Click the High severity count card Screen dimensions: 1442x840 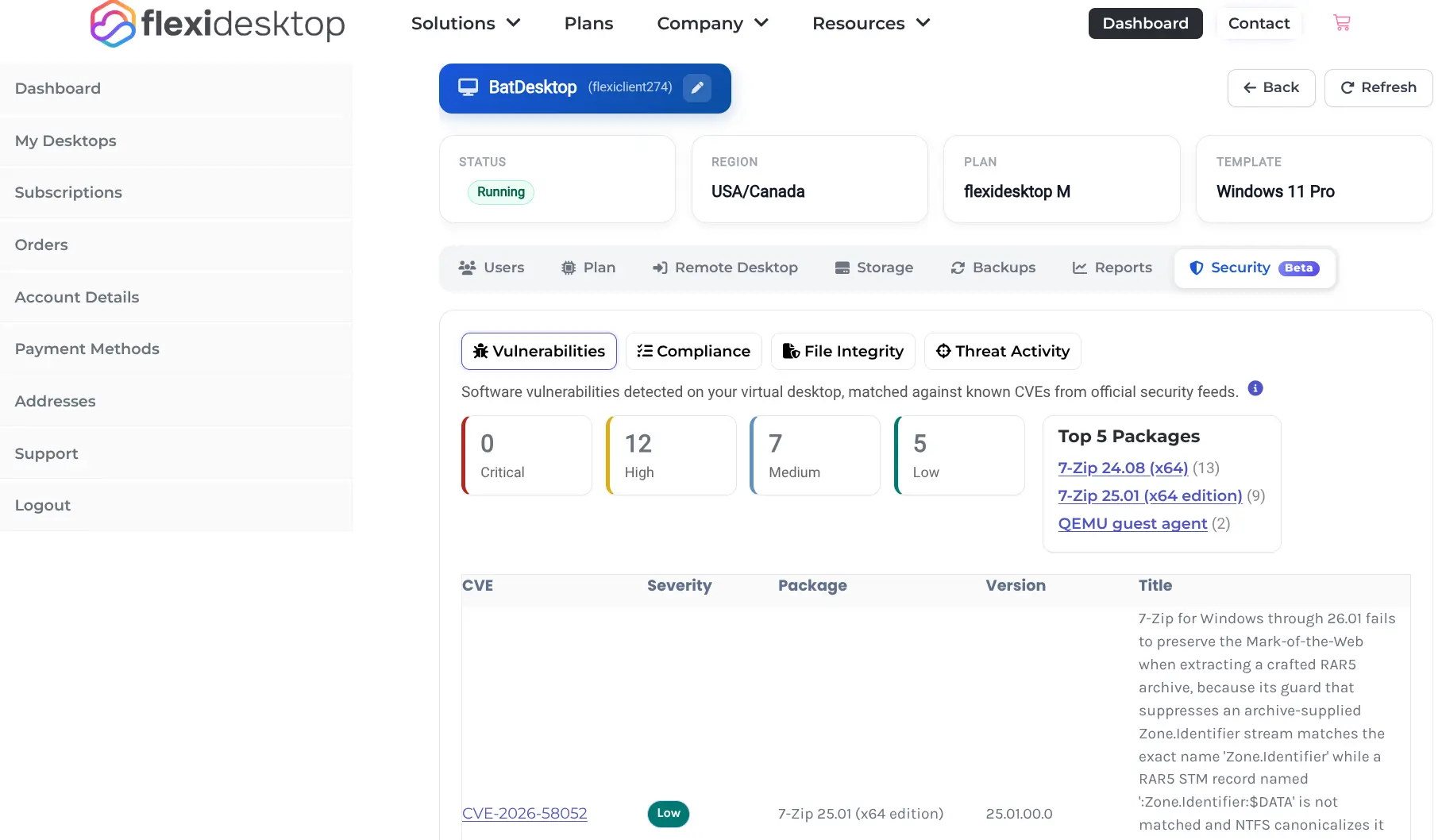(x=672, y=456)
